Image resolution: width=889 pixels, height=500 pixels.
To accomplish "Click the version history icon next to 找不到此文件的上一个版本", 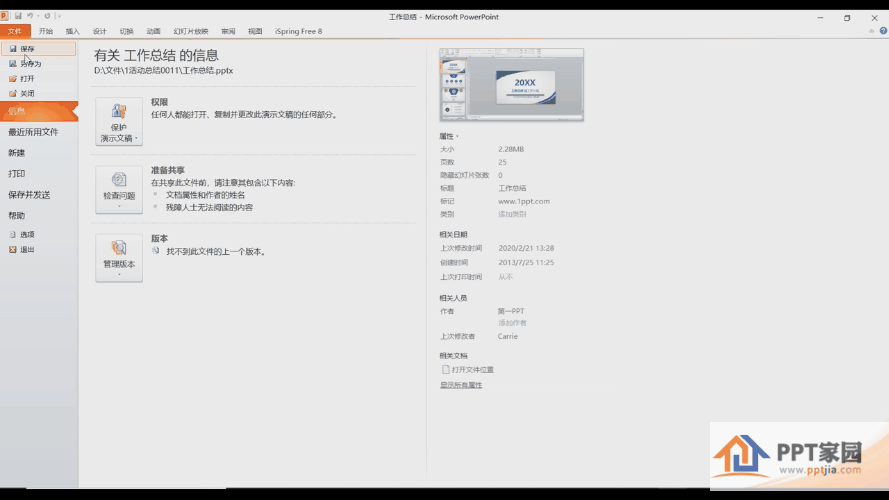I will click(155, 251).
